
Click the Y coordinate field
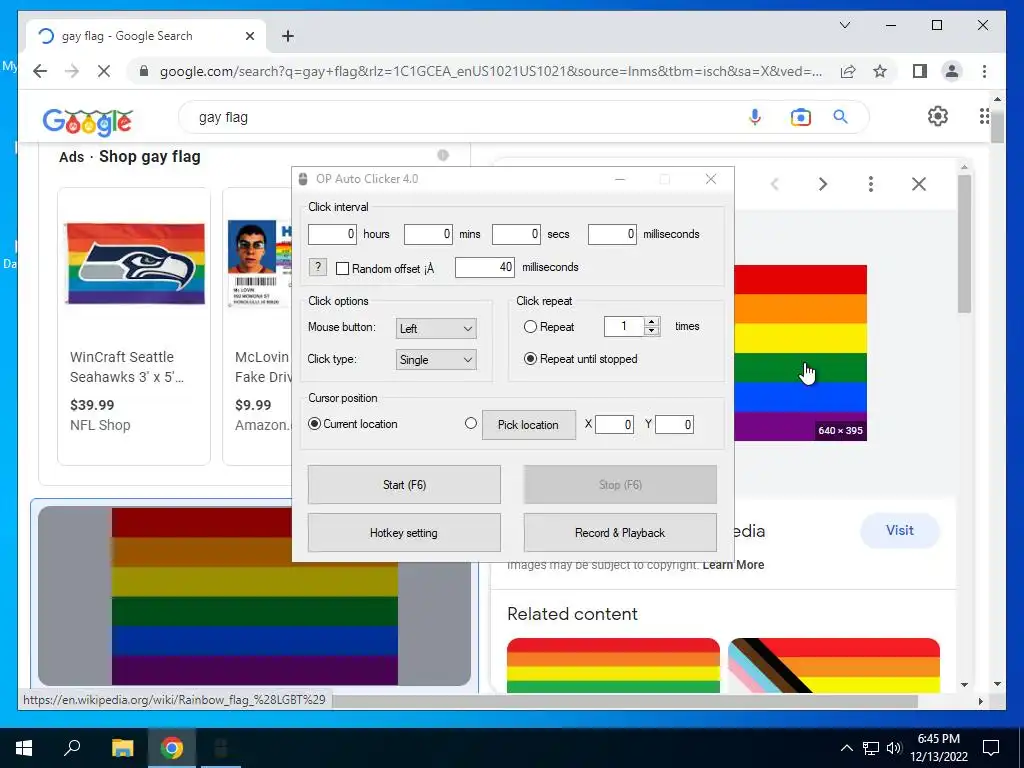(x=675, y=424)
